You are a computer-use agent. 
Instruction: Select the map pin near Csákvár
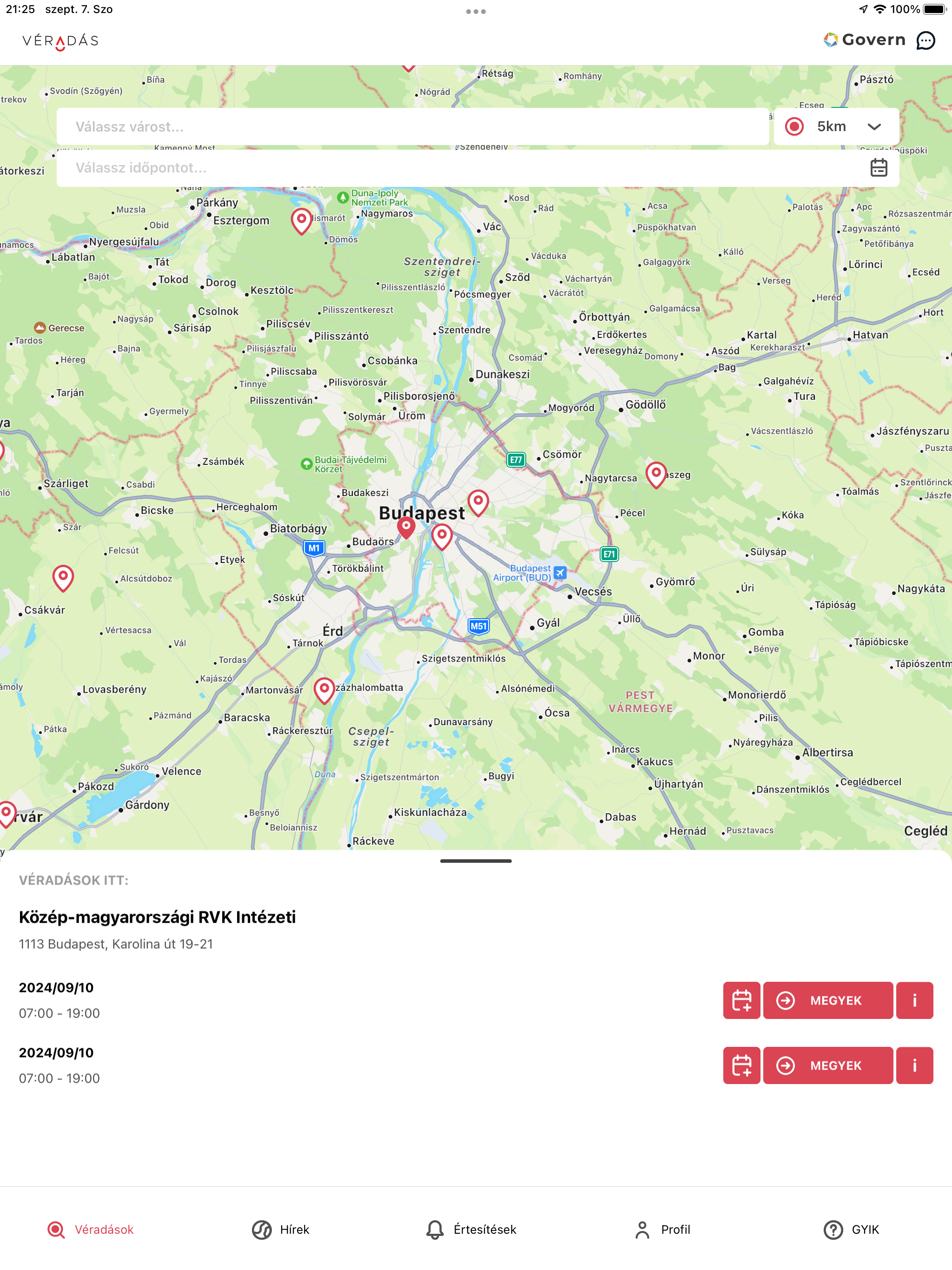[63, 577]
